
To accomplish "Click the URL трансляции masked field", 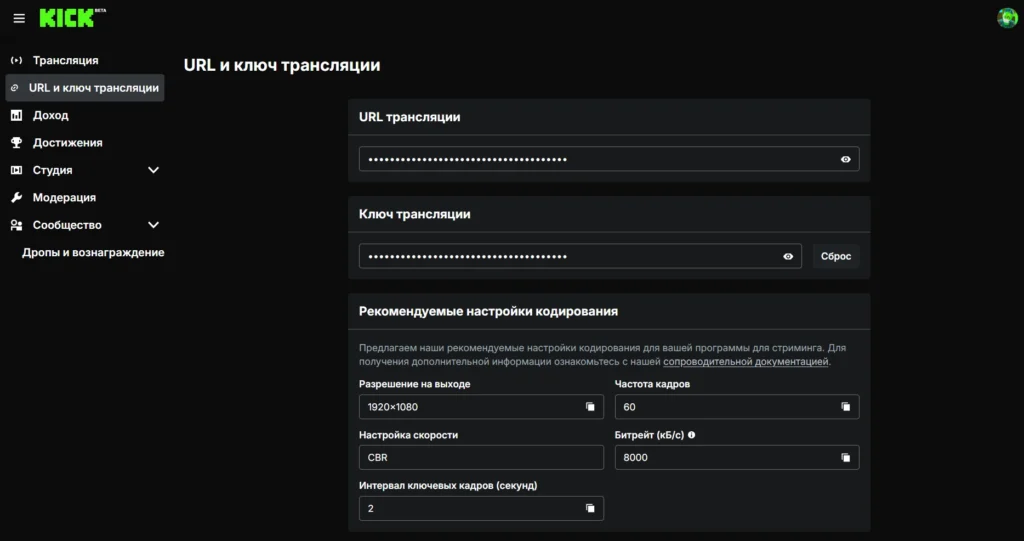I will (609, 159).
